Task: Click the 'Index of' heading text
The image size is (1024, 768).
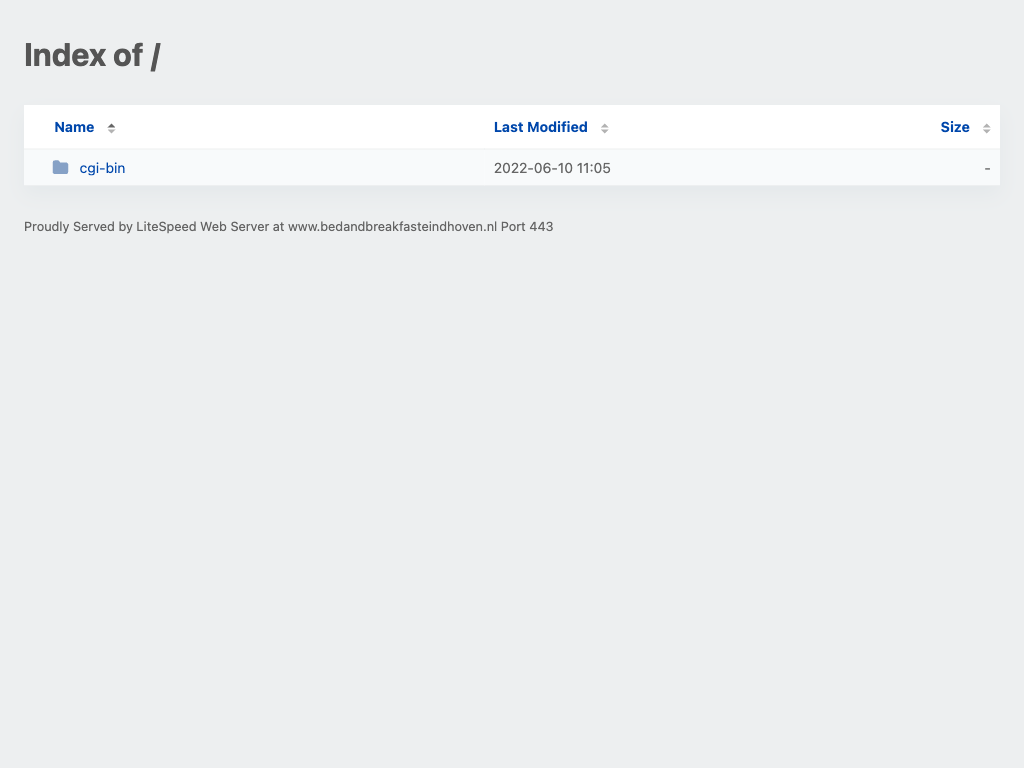Action: click(83, 55)
